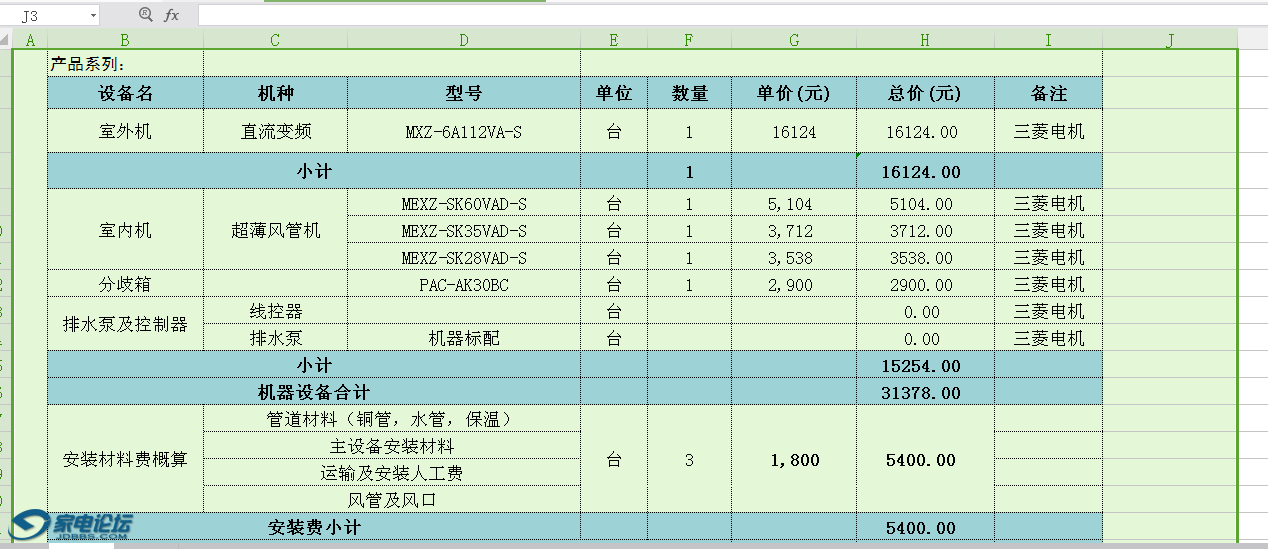Click the 安装费小计 row label
The image size is (1268, 549).
[314, 527]
